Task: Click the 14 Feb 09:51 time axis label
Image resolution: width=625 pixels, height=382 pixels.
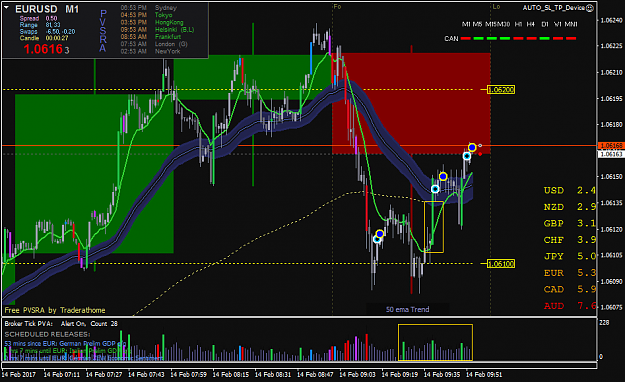Action: pos(484,375)
